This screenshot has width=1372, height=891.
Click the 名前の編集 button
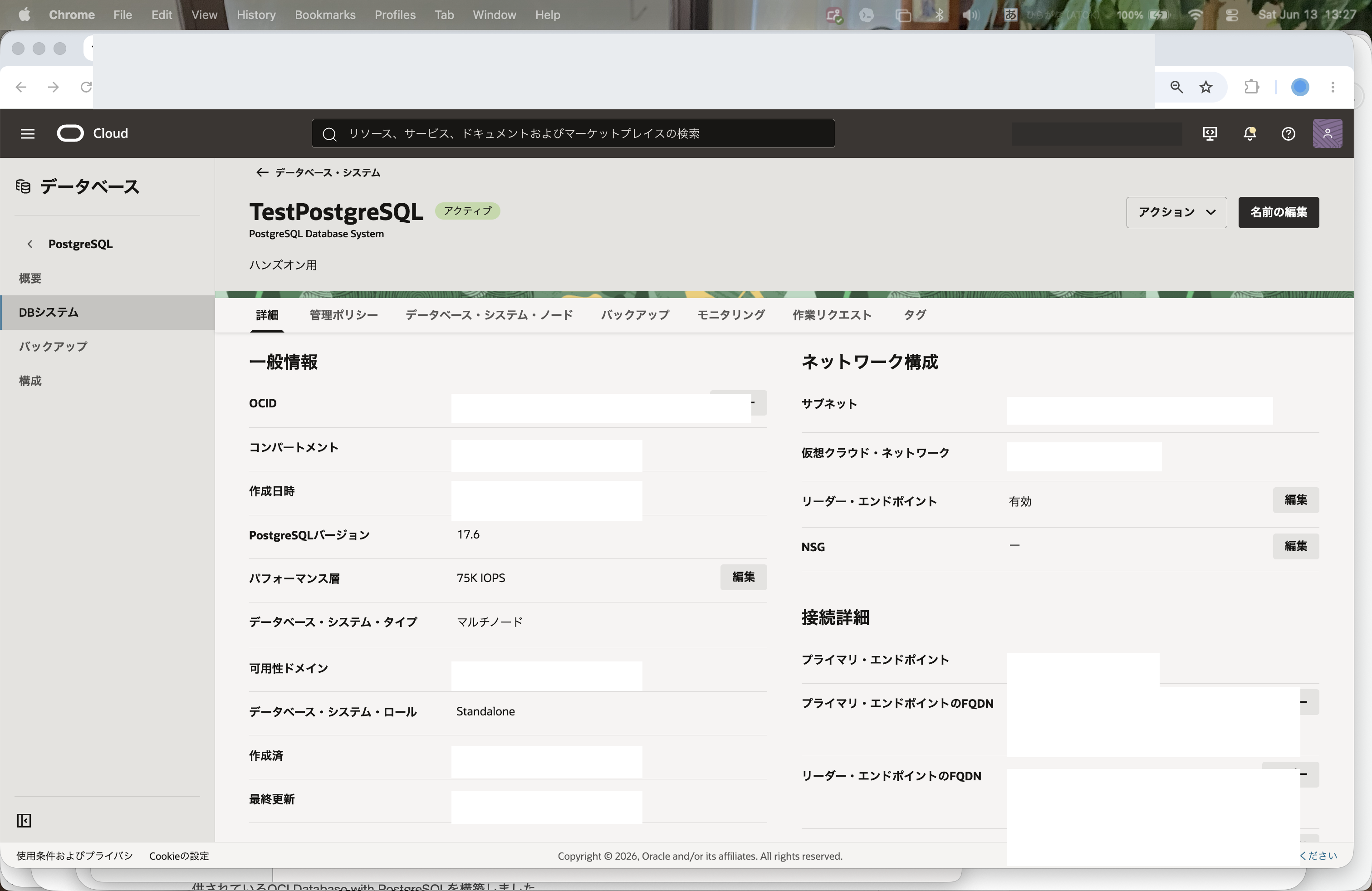point(1279,212)
